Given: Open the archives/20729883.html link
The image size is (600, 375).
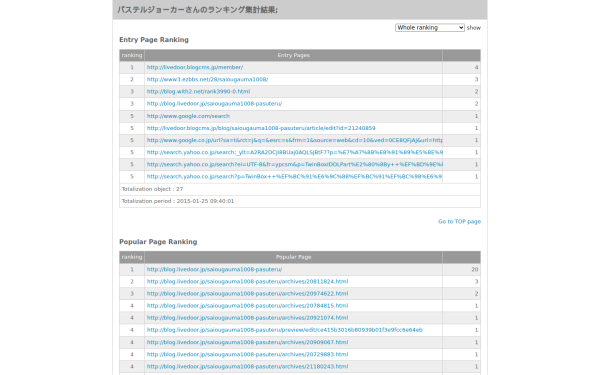Looking at the screenshot, I should (x=248, y=354).
